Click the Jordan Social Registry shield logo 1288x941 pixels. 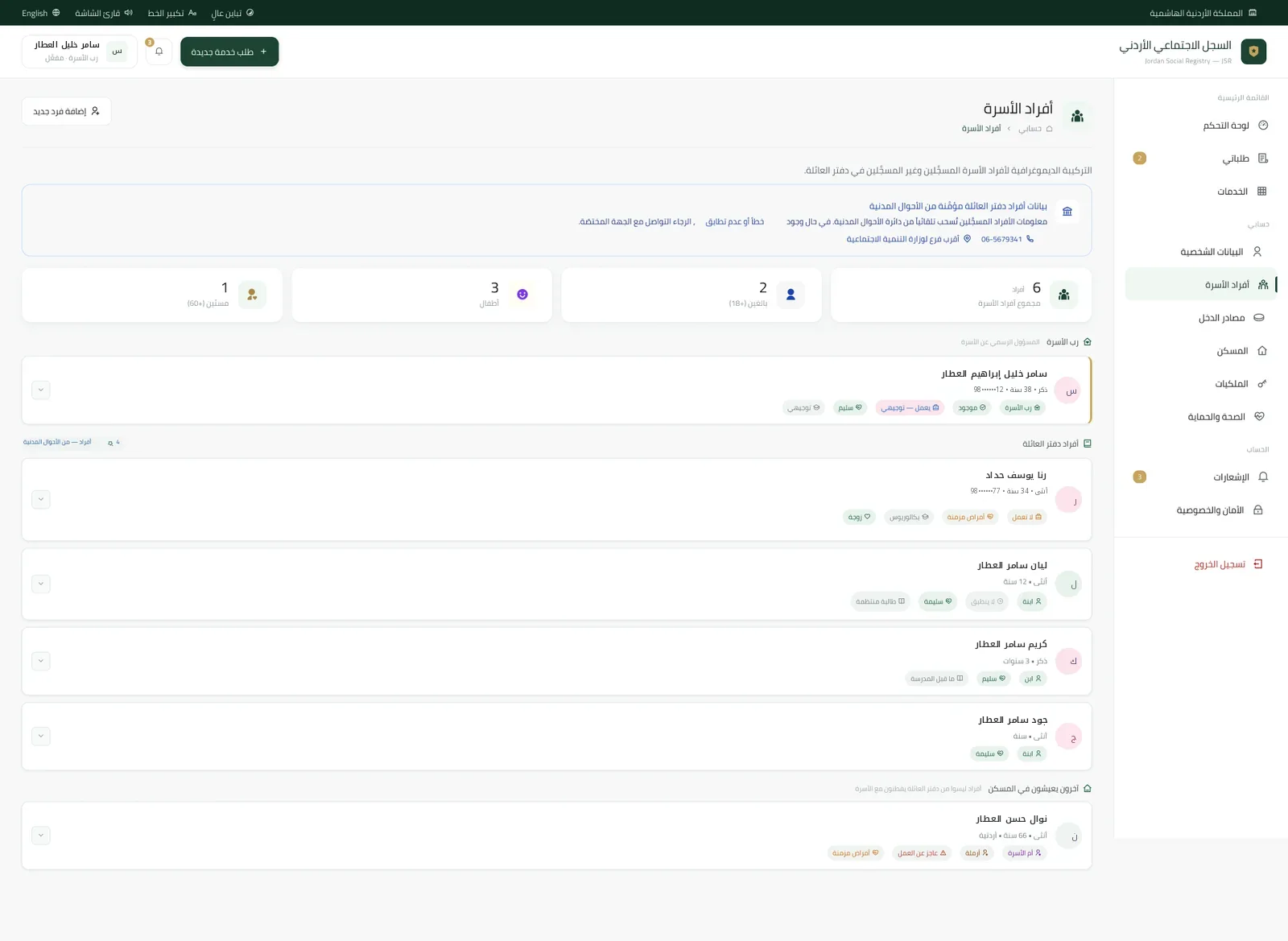pyautogui.click(x=1253, y=52)
